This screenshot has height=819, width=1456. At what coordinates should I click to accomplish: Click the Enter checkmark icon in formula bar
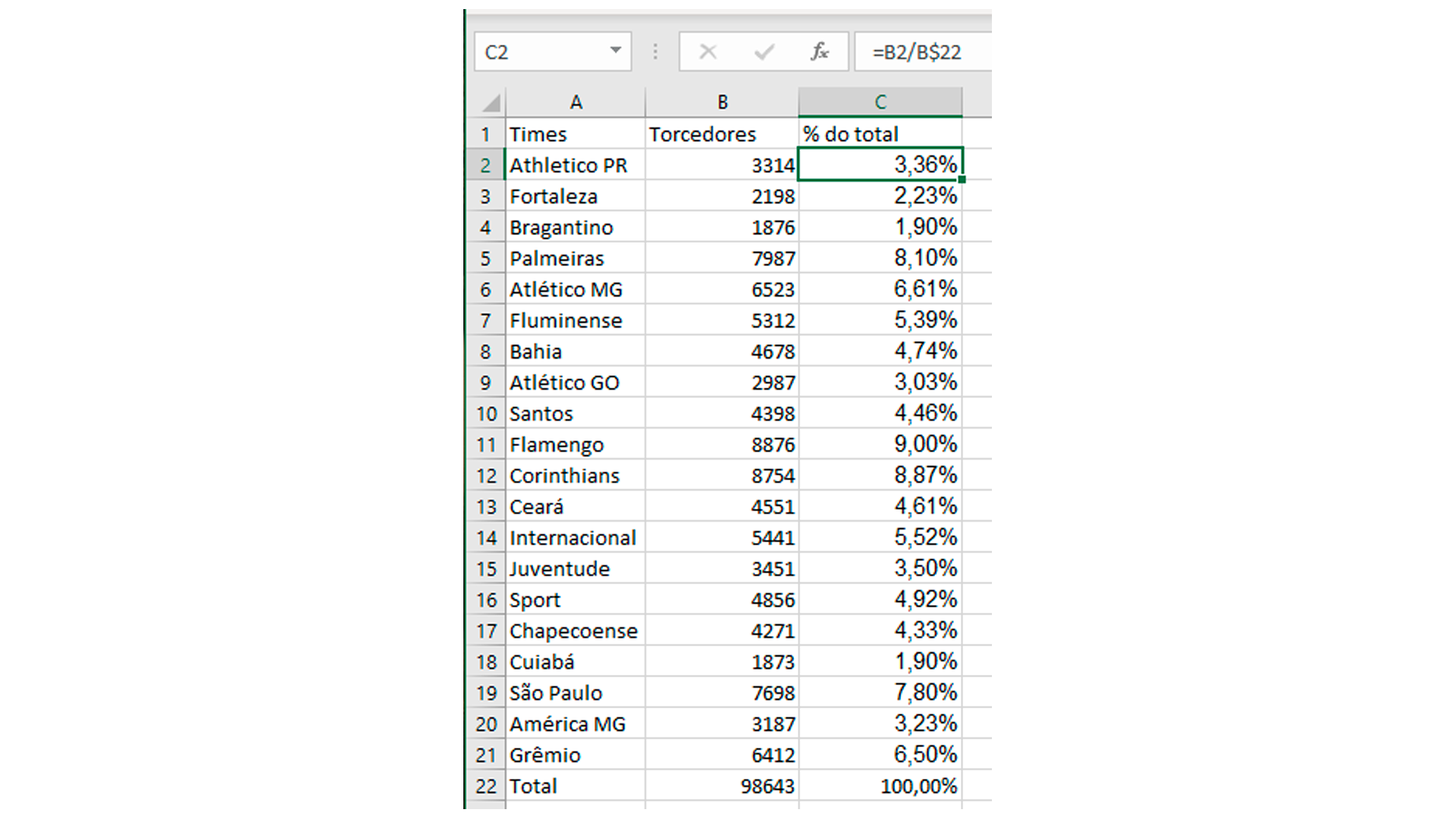pos(764,52)
